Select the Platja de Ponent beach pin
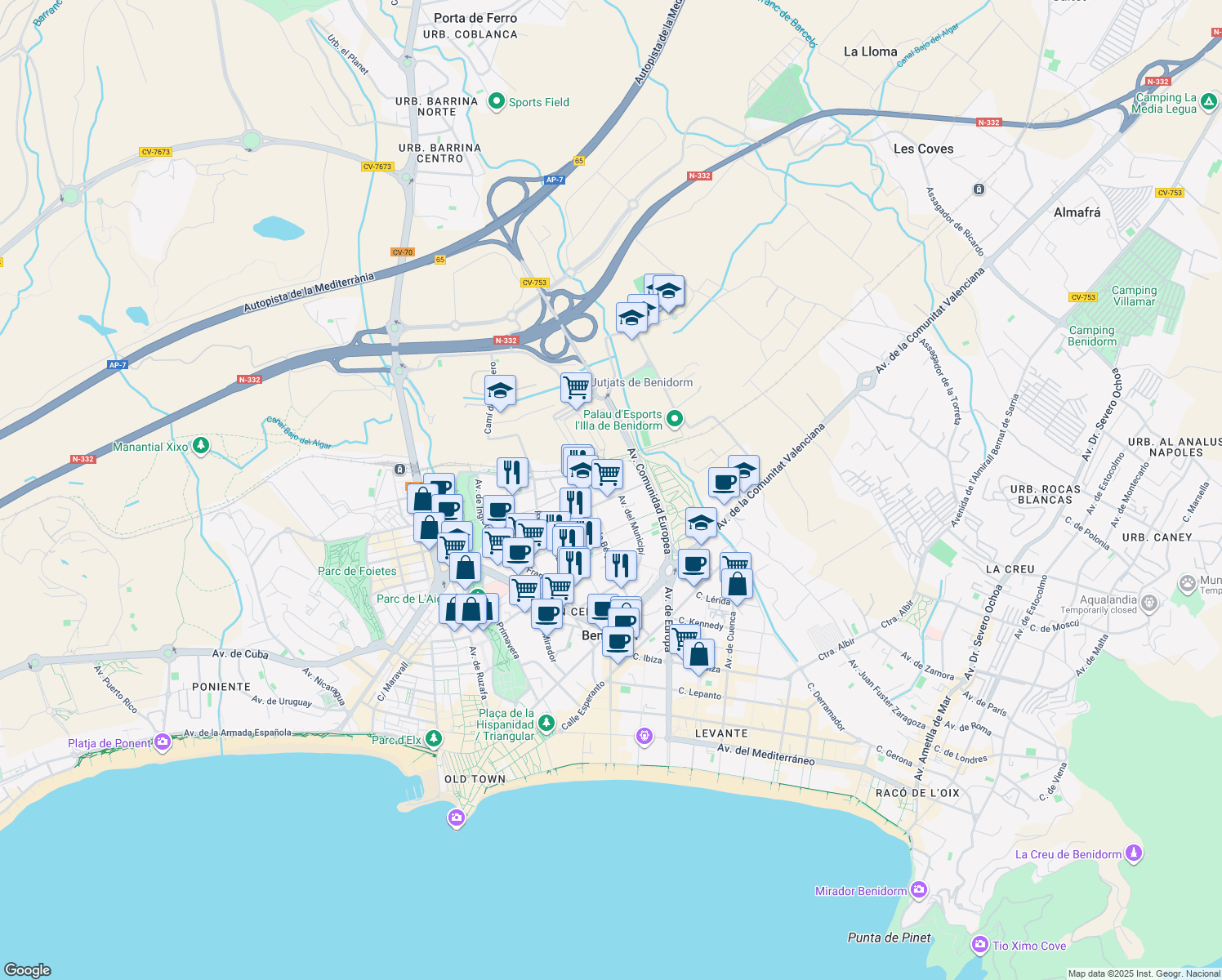 click(x=161, y=742)
